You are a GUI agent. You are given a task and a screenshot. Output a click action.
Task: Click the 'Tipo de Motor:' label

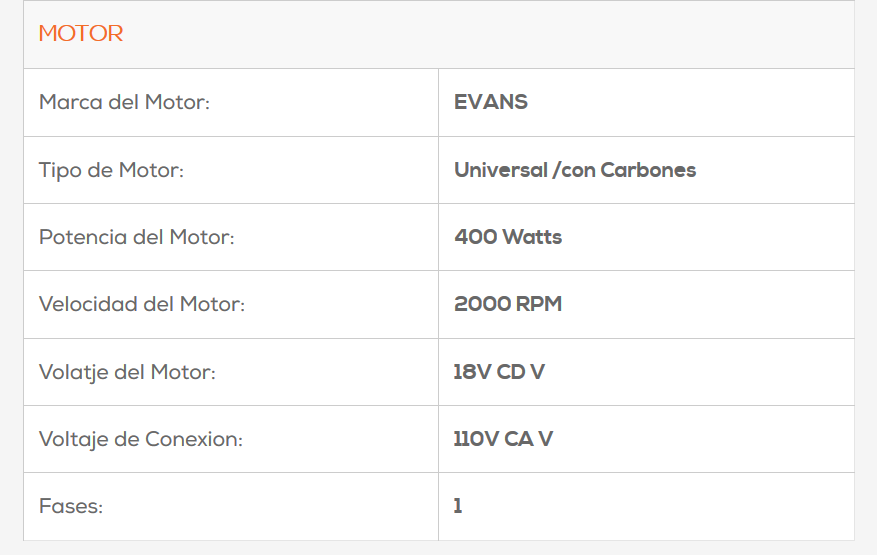[111, 170]
